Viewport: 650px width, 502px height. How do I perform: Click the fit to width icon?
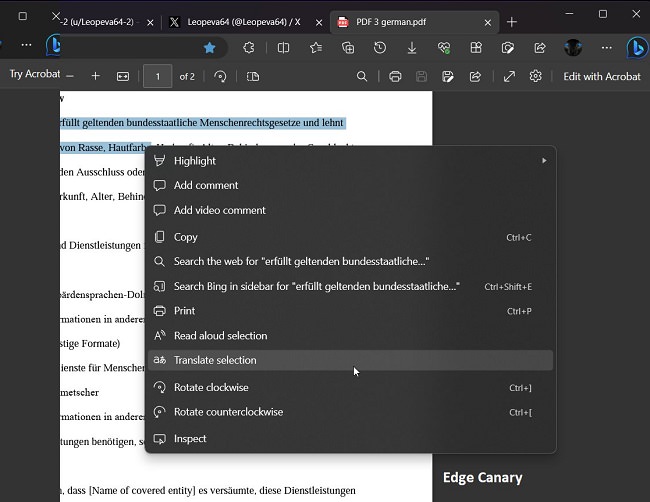(123, 76)
